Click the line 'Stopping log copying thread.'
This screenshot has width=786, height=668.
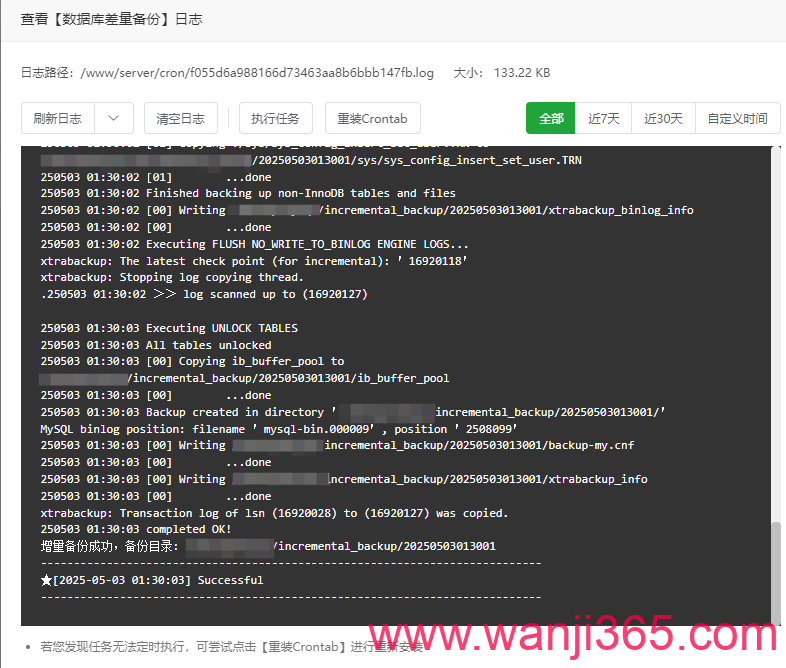click(172, 277)
